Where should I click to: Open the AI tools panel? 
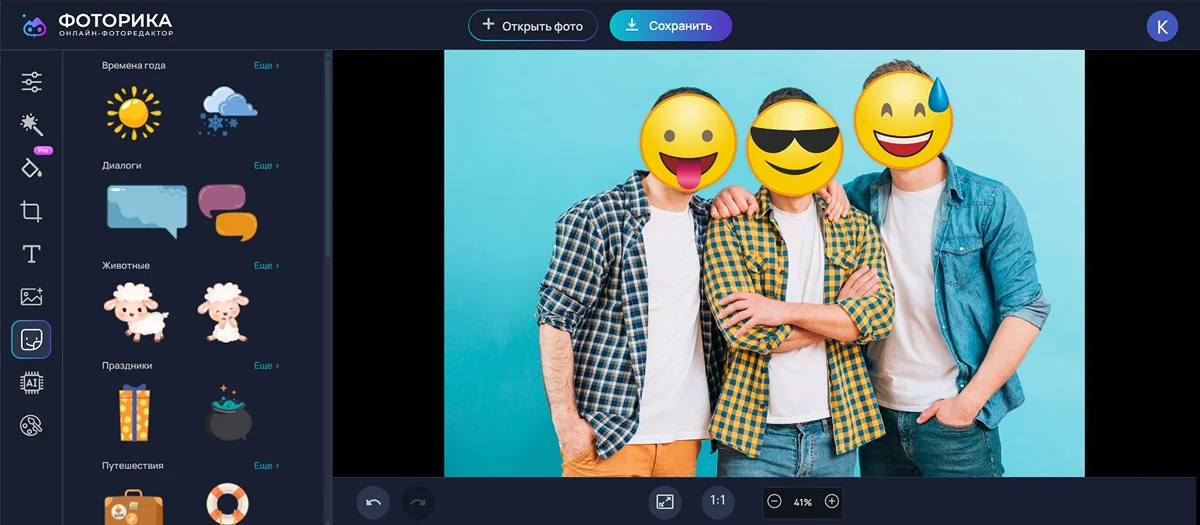(x=31, y=383)
